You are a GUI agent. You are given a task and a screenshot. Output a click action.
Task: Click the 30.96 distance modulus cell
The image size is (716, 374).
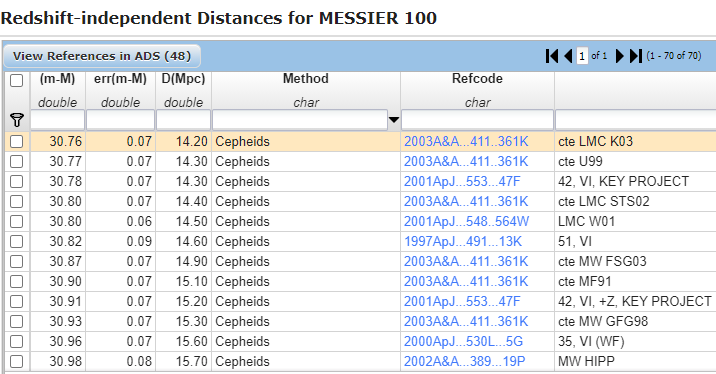pos(58,342)
